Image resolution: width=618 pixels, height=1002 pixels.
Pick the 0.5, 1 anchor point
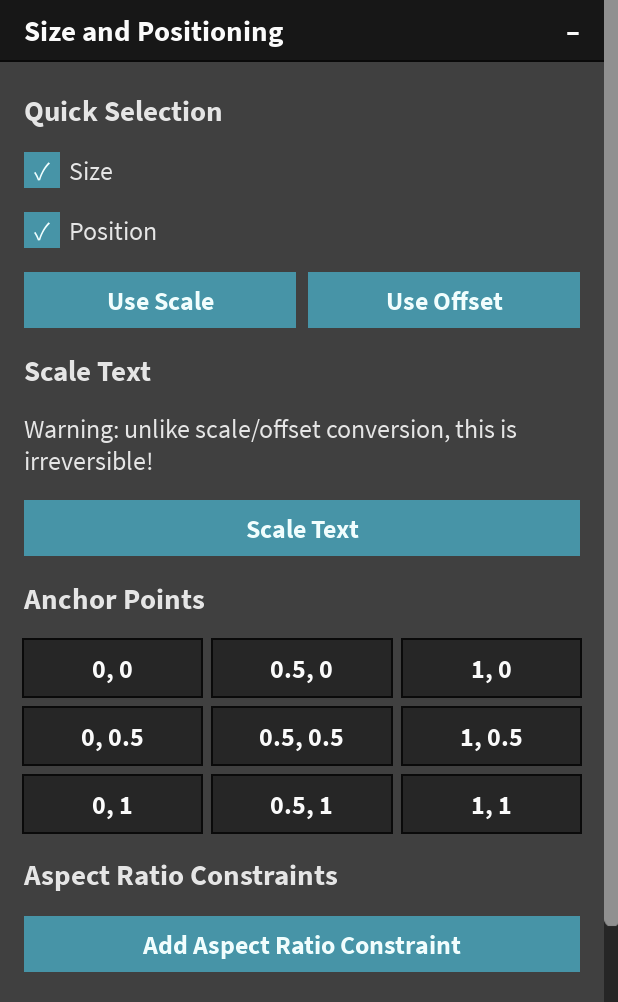coord(301,805)
